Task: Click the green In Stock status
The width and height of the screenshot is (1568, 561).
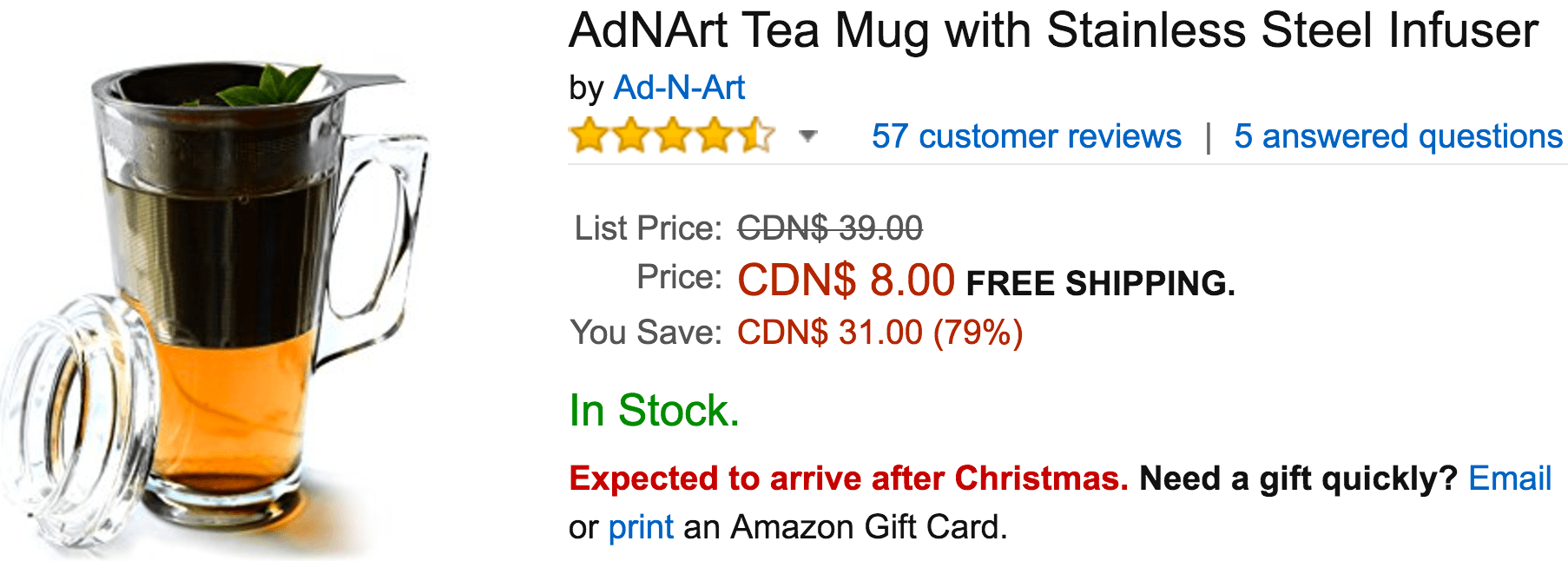Action: pyautogui.click(x=654, y=410)
